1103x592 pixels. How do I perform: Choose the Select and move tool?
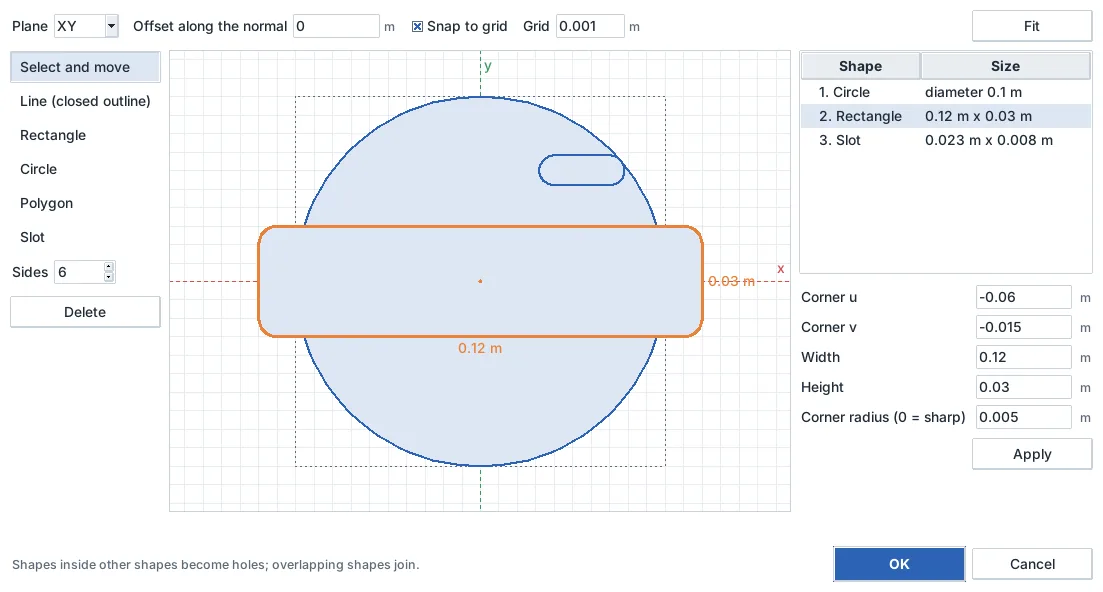[85, 67]
